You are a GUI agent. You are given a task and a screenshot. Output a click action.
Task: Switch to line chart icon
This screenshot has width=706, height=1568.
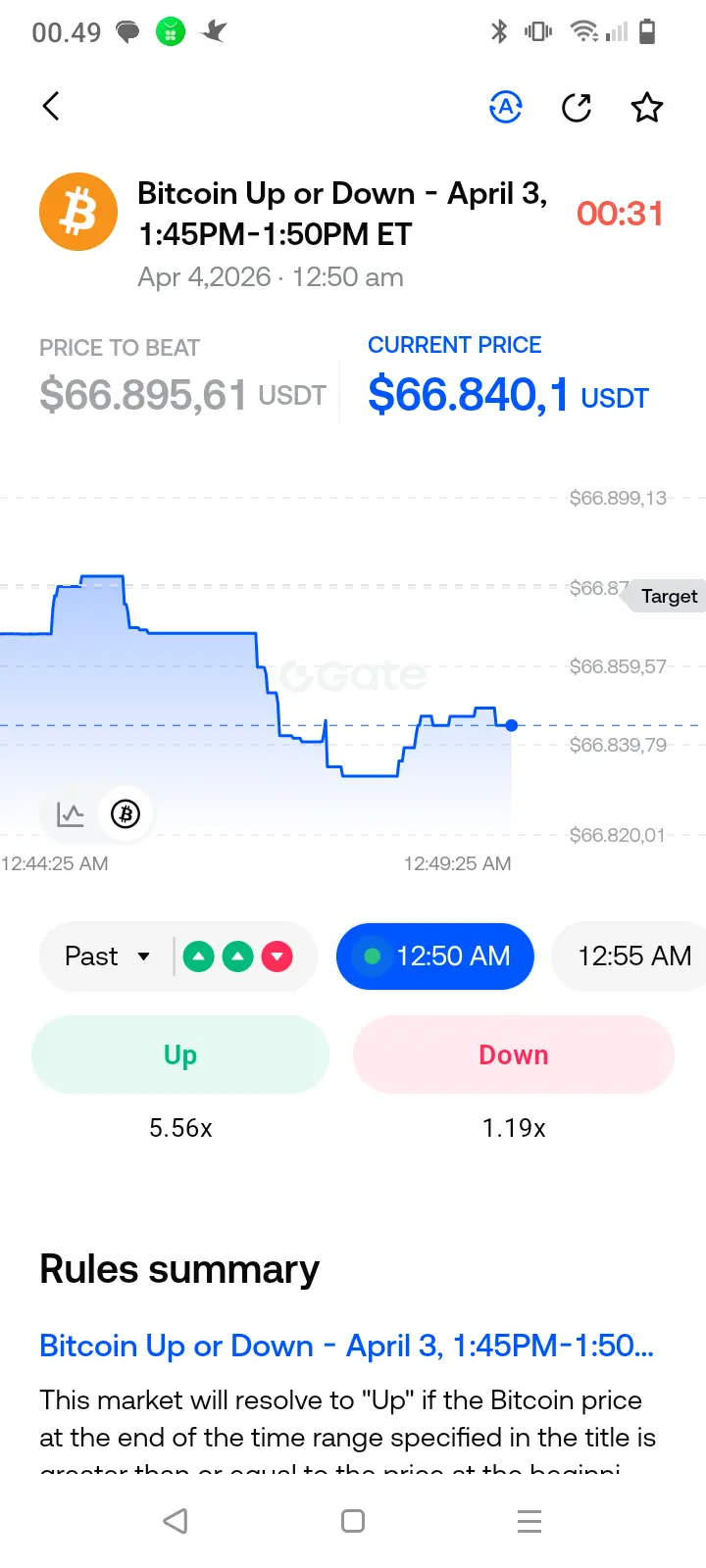tap(71, 814)
